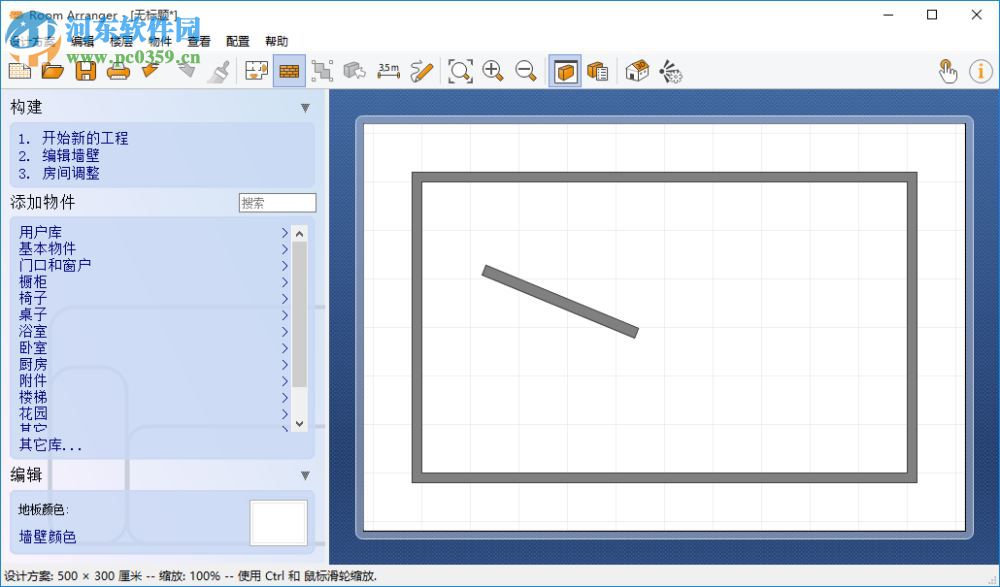Open the 楼层 menu
1000x587 pixels.
[121, 41]
